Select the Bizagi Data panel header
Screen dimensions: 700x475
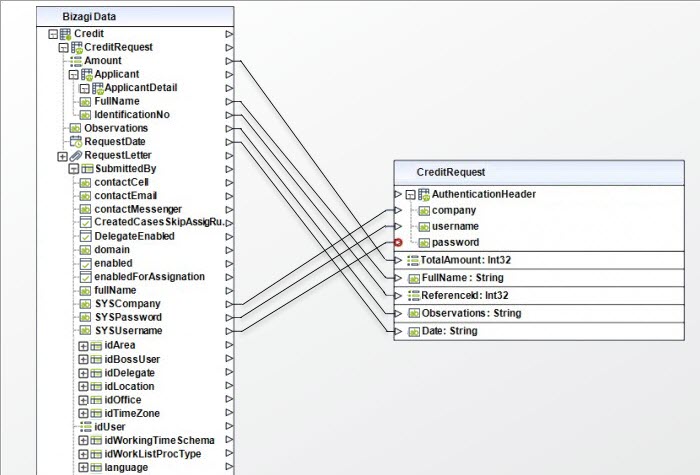point(135,17)
